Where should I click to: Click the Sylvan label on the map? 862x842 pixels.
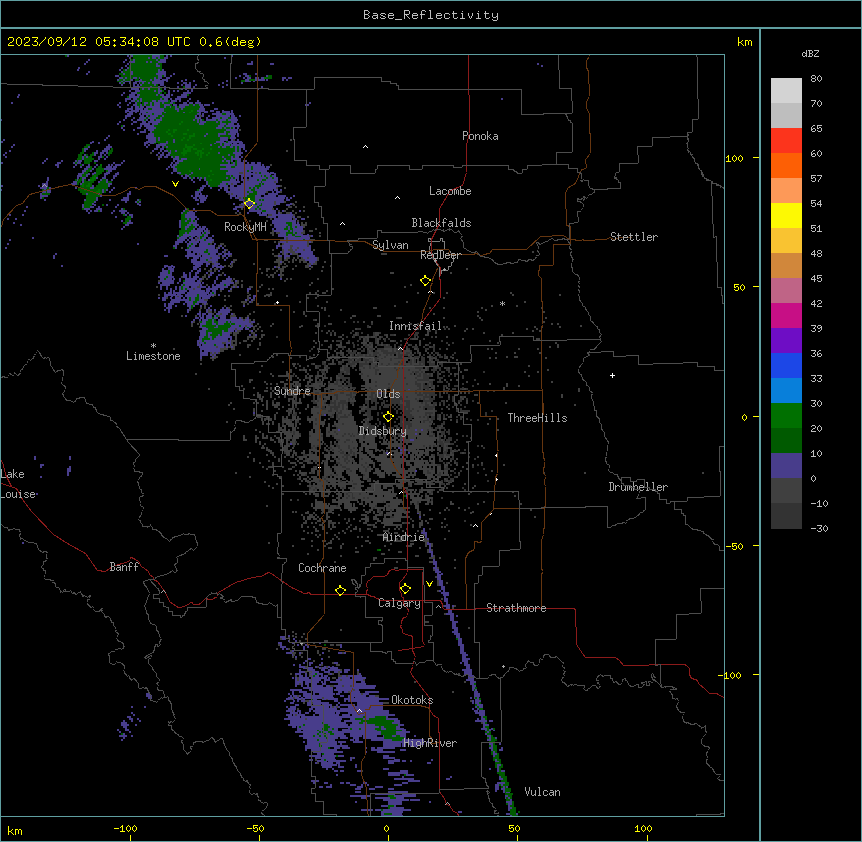pos(390,245)
